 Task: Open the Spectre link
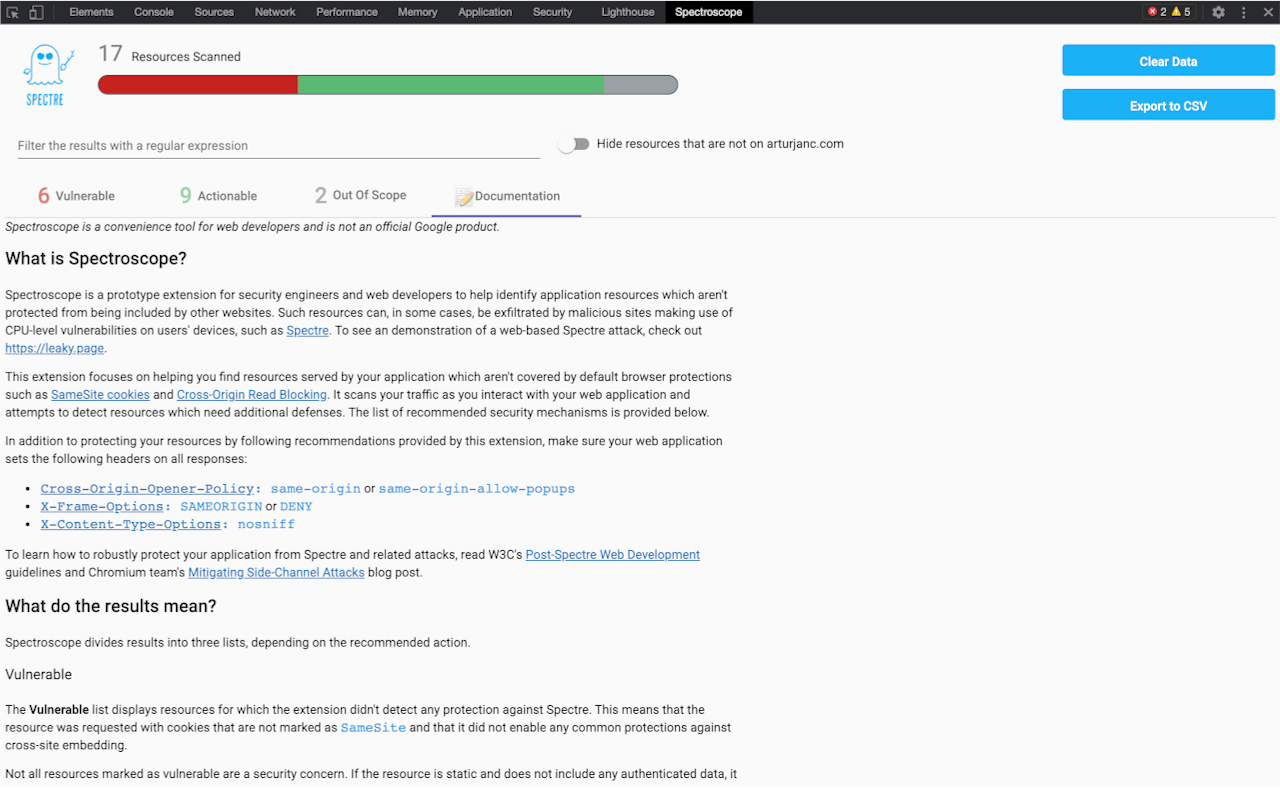coord(308,330)
